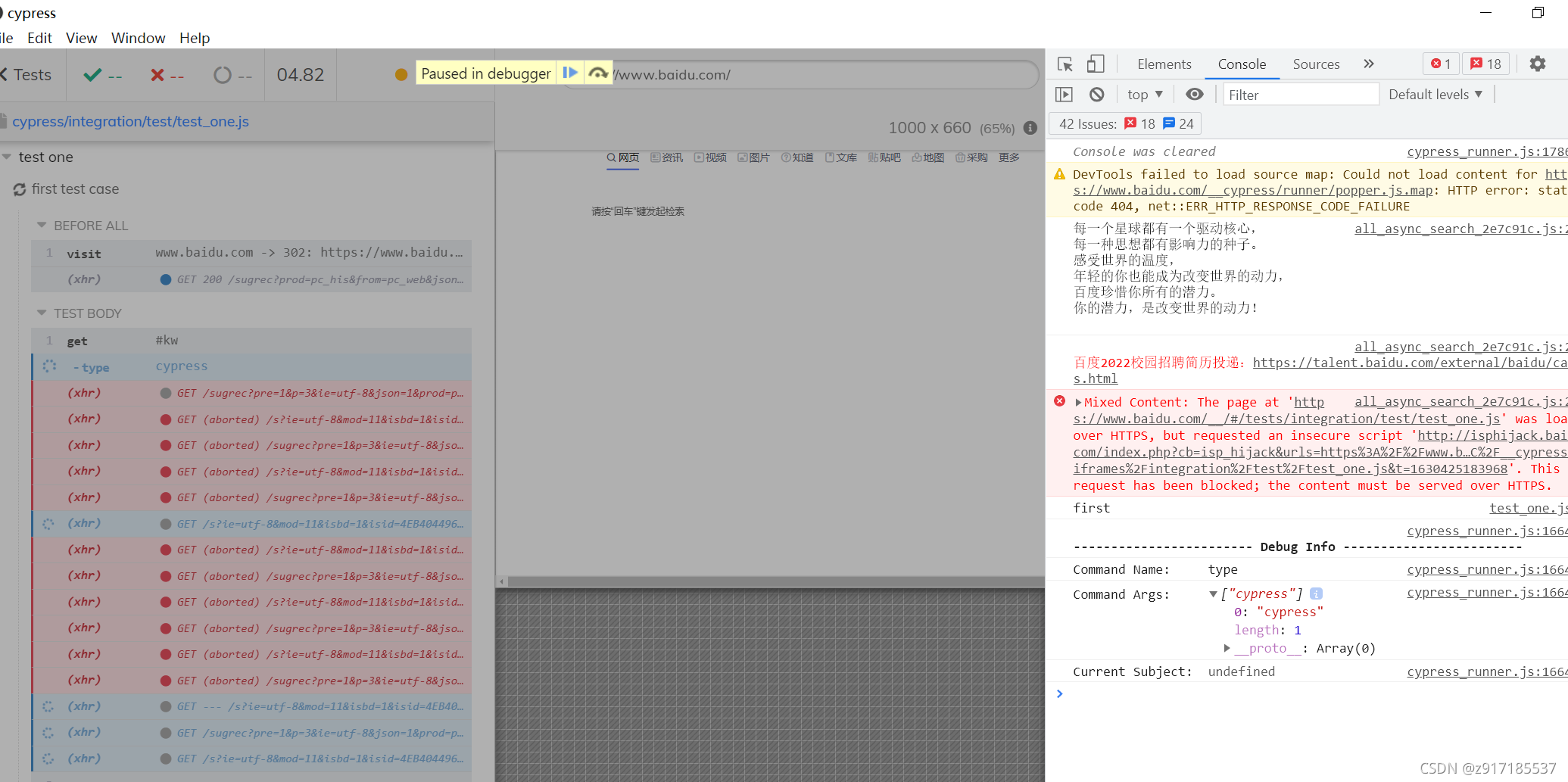Open DevTools settings gear

pos(1537,64)
